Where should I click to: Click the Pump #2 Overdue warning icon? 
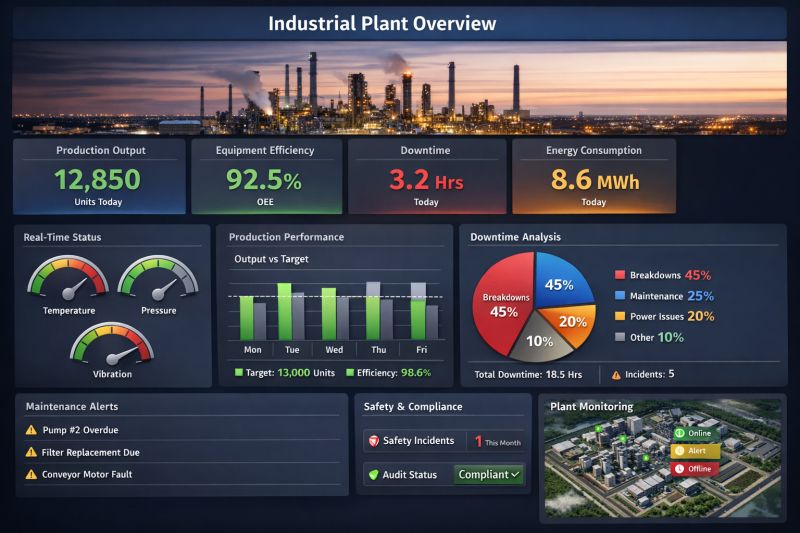(32, 430)
